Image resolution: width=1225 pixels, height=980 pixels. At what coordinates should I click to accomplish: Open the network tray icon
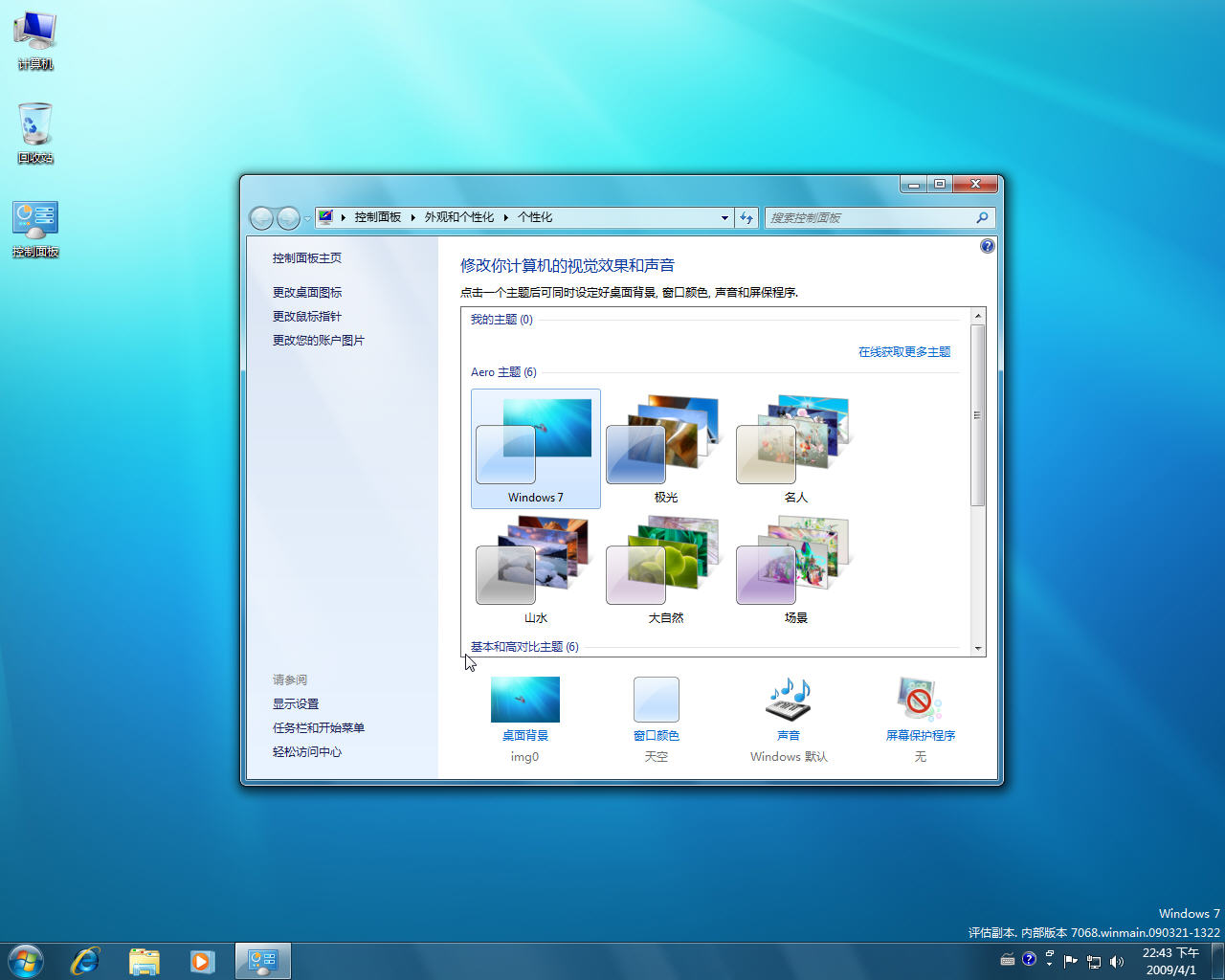[x=1094, y=961]
